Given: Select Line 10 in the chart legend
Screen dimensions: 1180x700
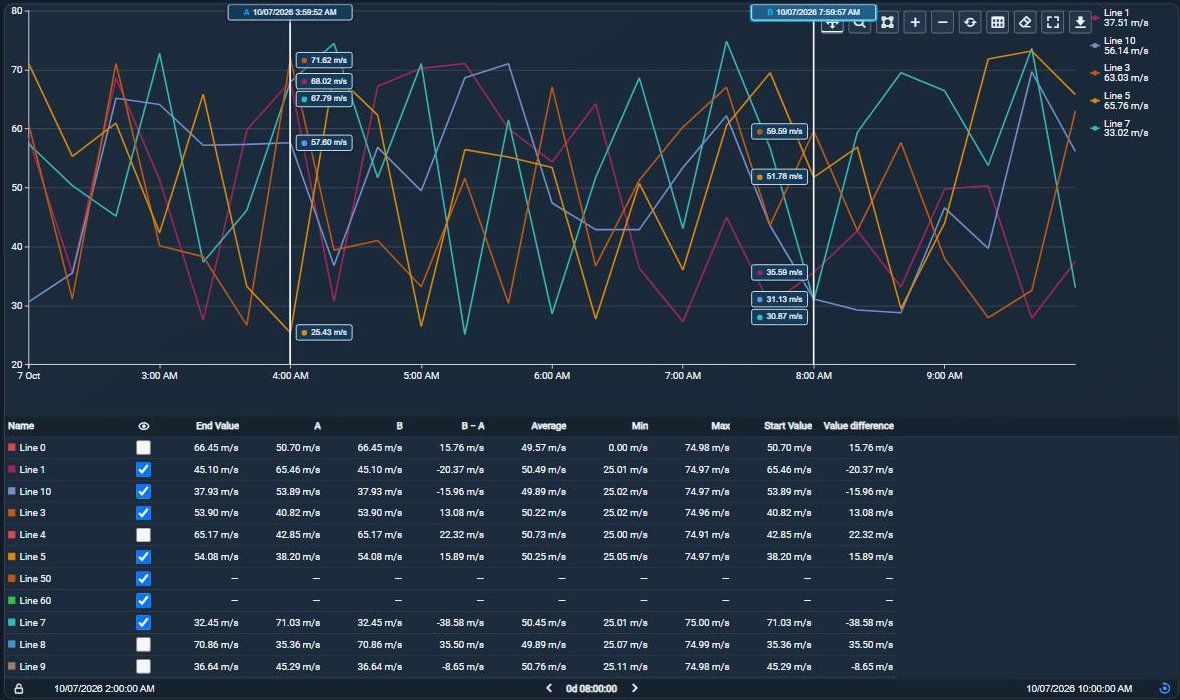Looking at the screenshot, I should tap(1121, 46).
